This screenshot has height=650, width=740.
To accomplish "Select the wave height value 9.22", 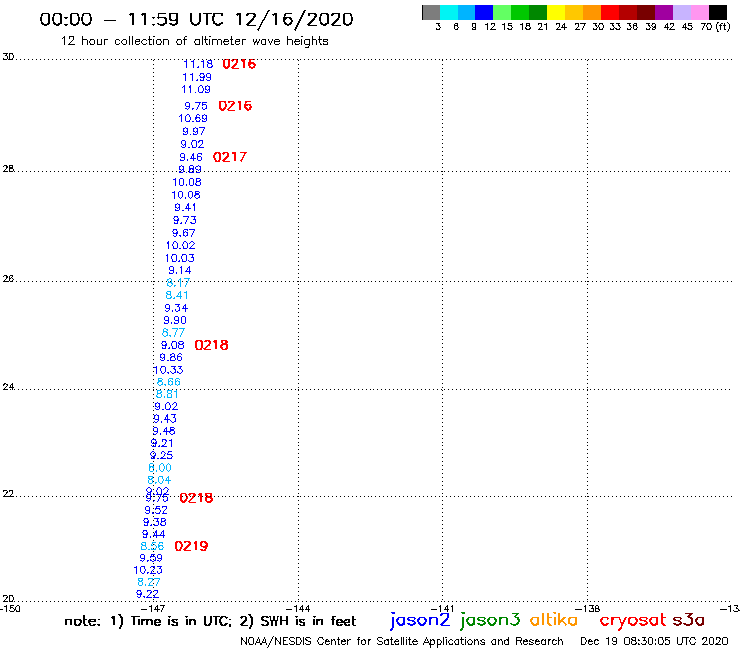I will click(x=147, y=594).
